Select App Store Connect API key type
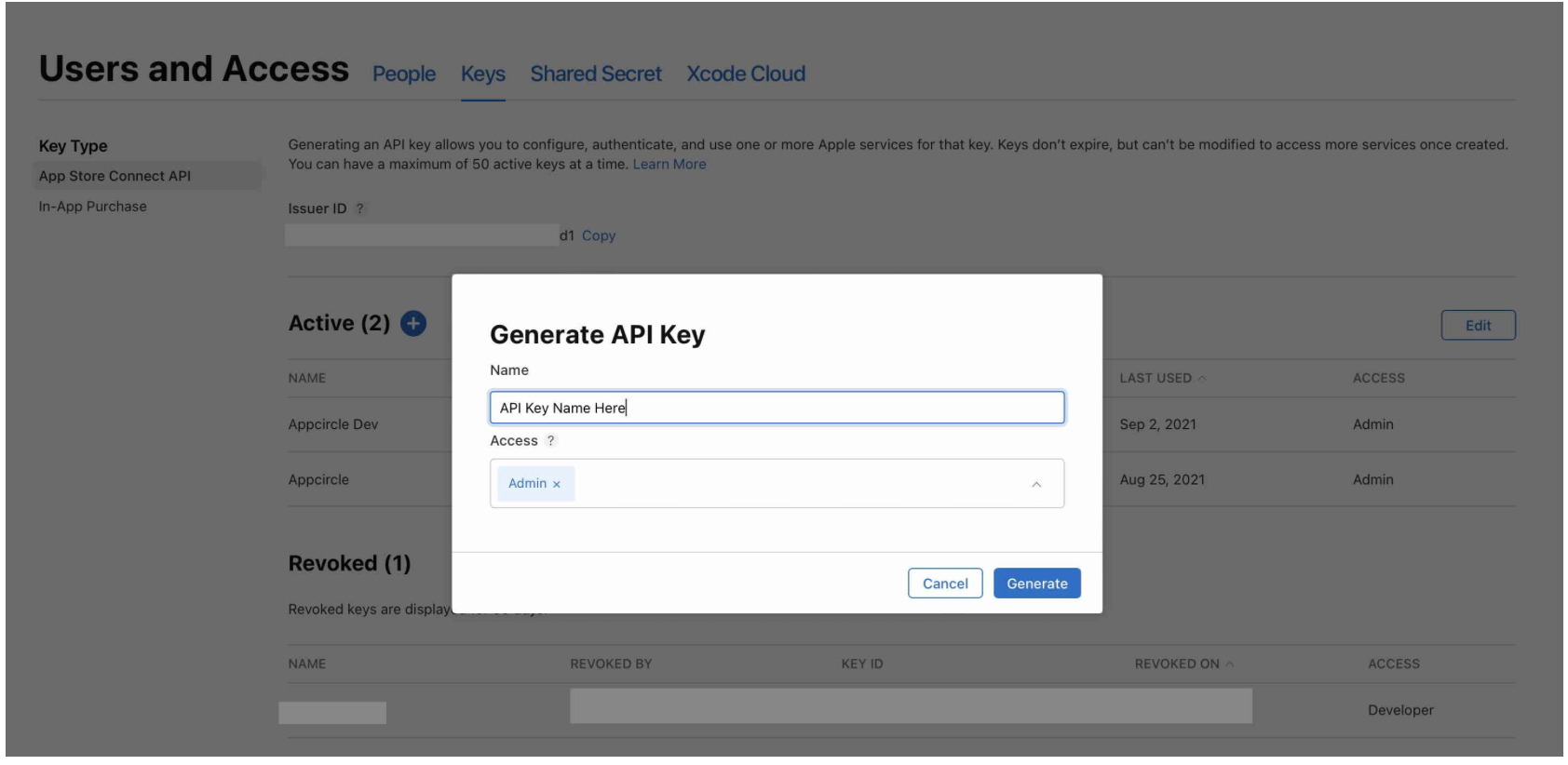The image size is (1568, 765). pos(147,176)
